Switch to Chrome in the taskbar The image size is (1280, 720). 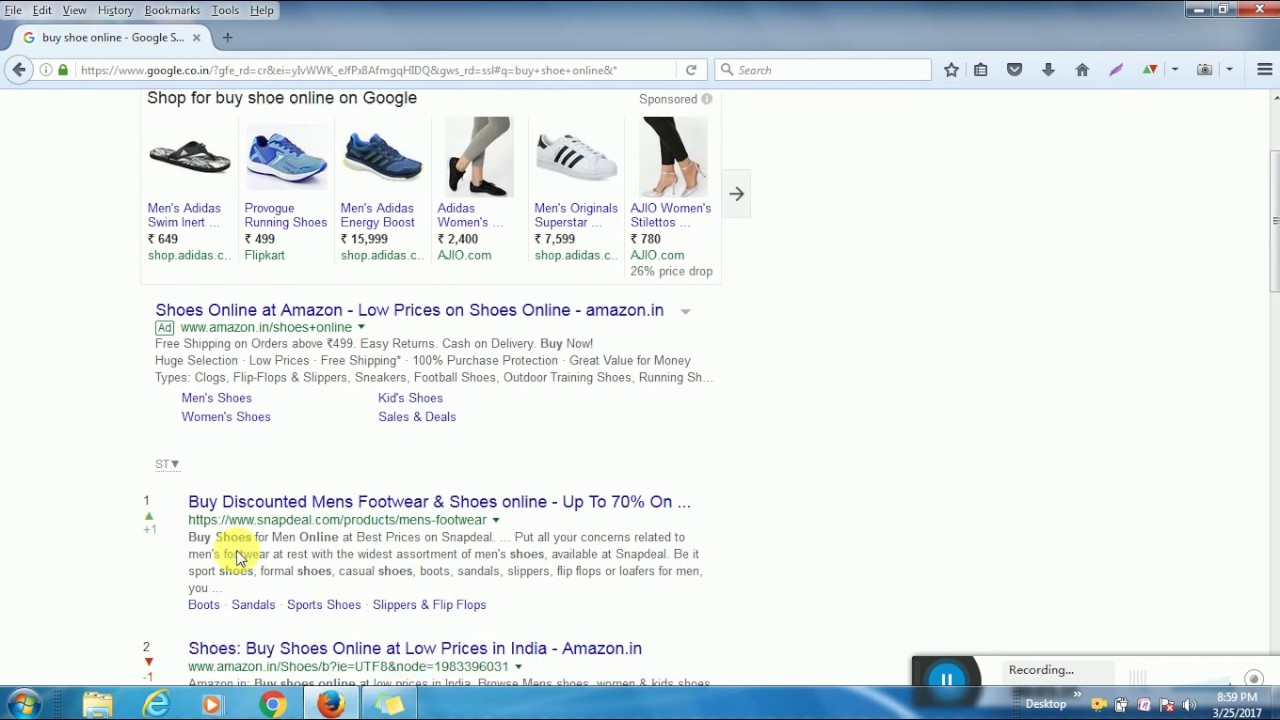272,705
